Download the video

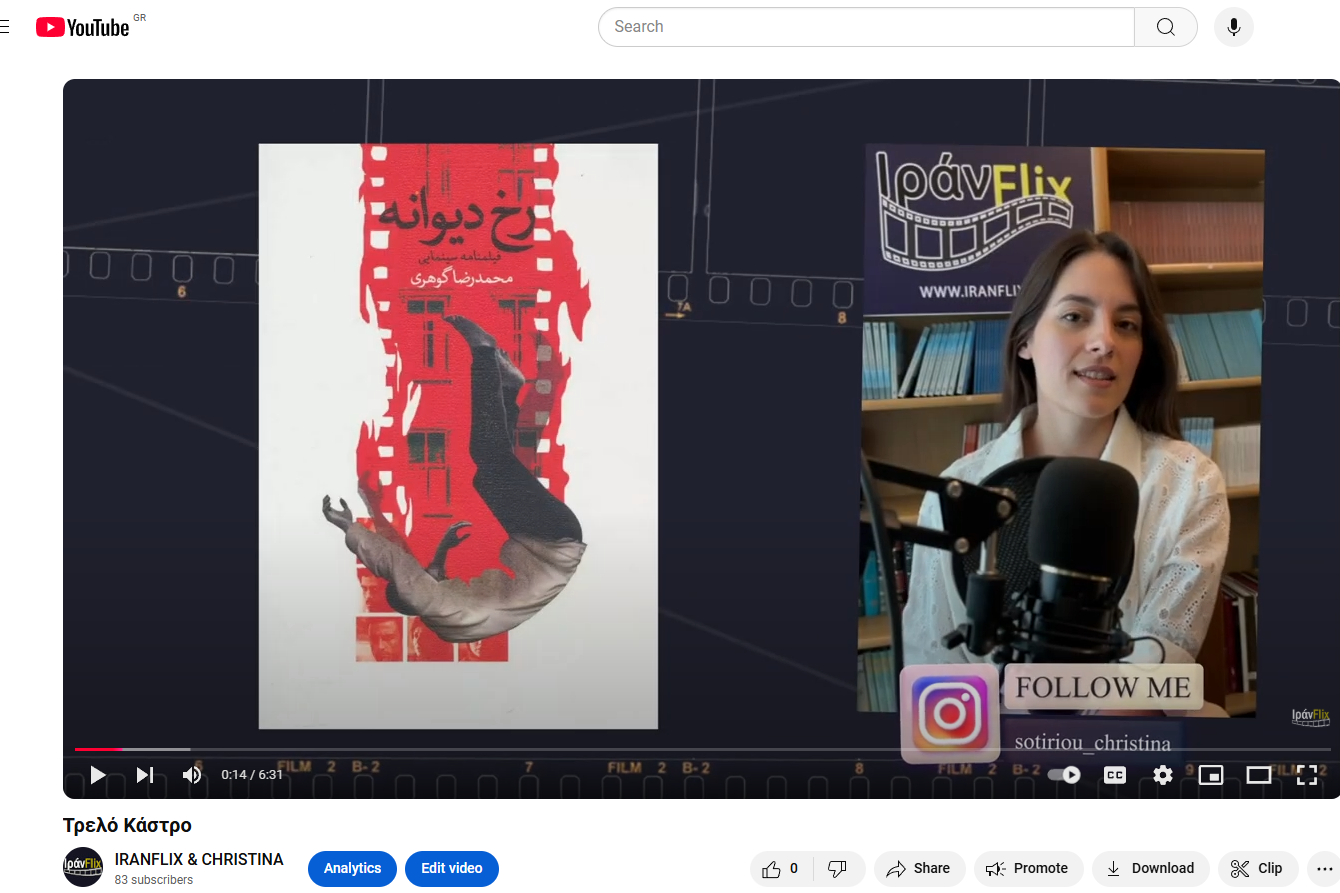(1151, 868)
